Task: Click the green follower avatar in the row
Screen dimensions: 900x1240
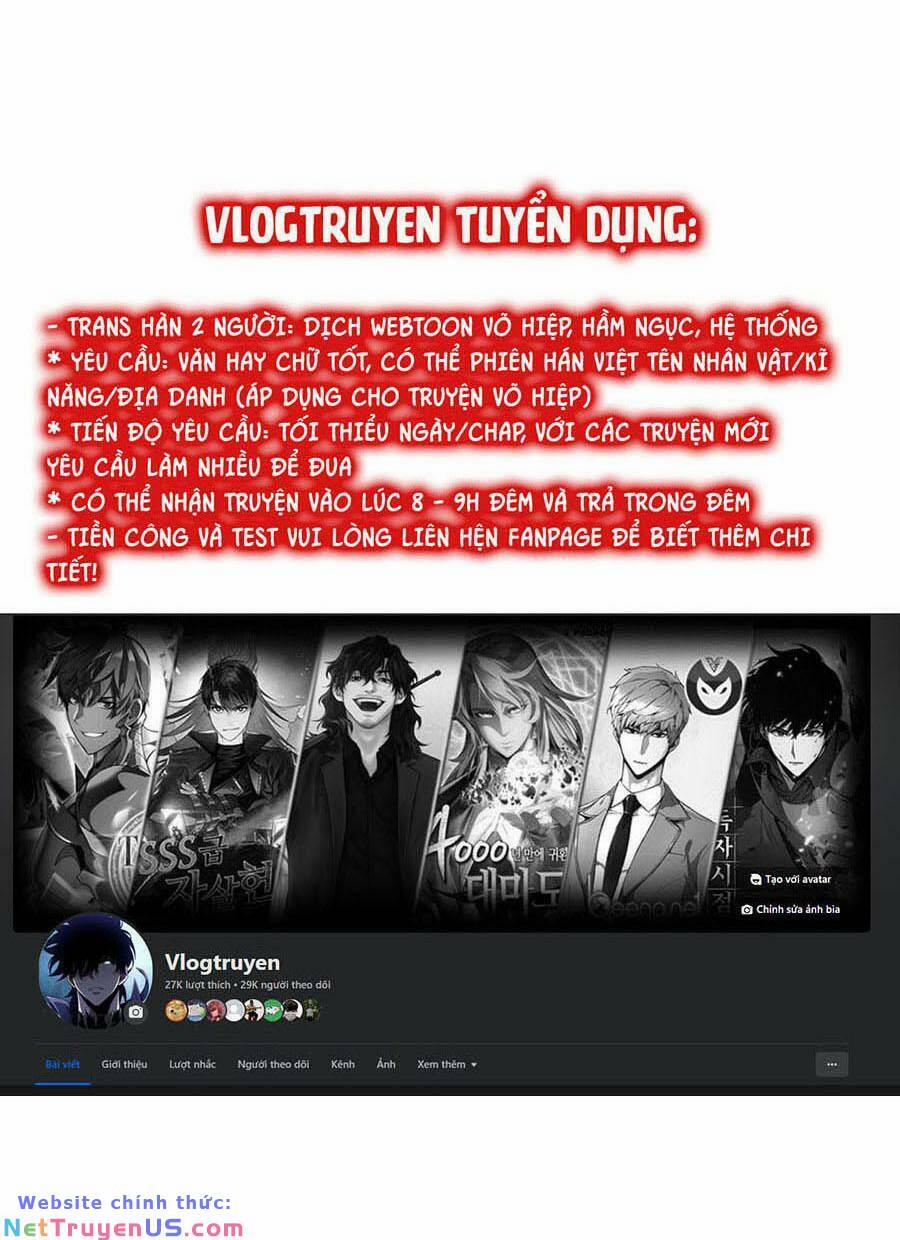Action: pos(273,1010)
